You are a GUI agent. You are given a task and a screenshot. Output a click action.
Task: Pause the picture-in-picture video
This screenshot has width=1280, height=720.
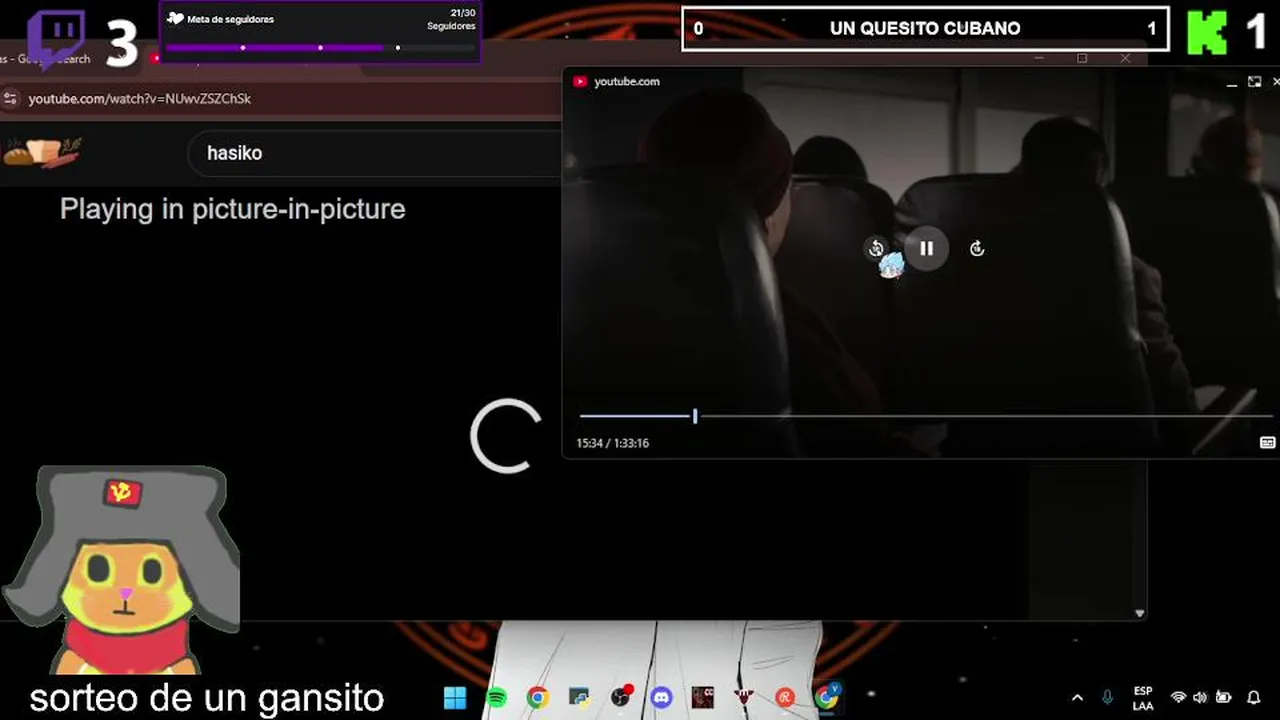(926, 248)
